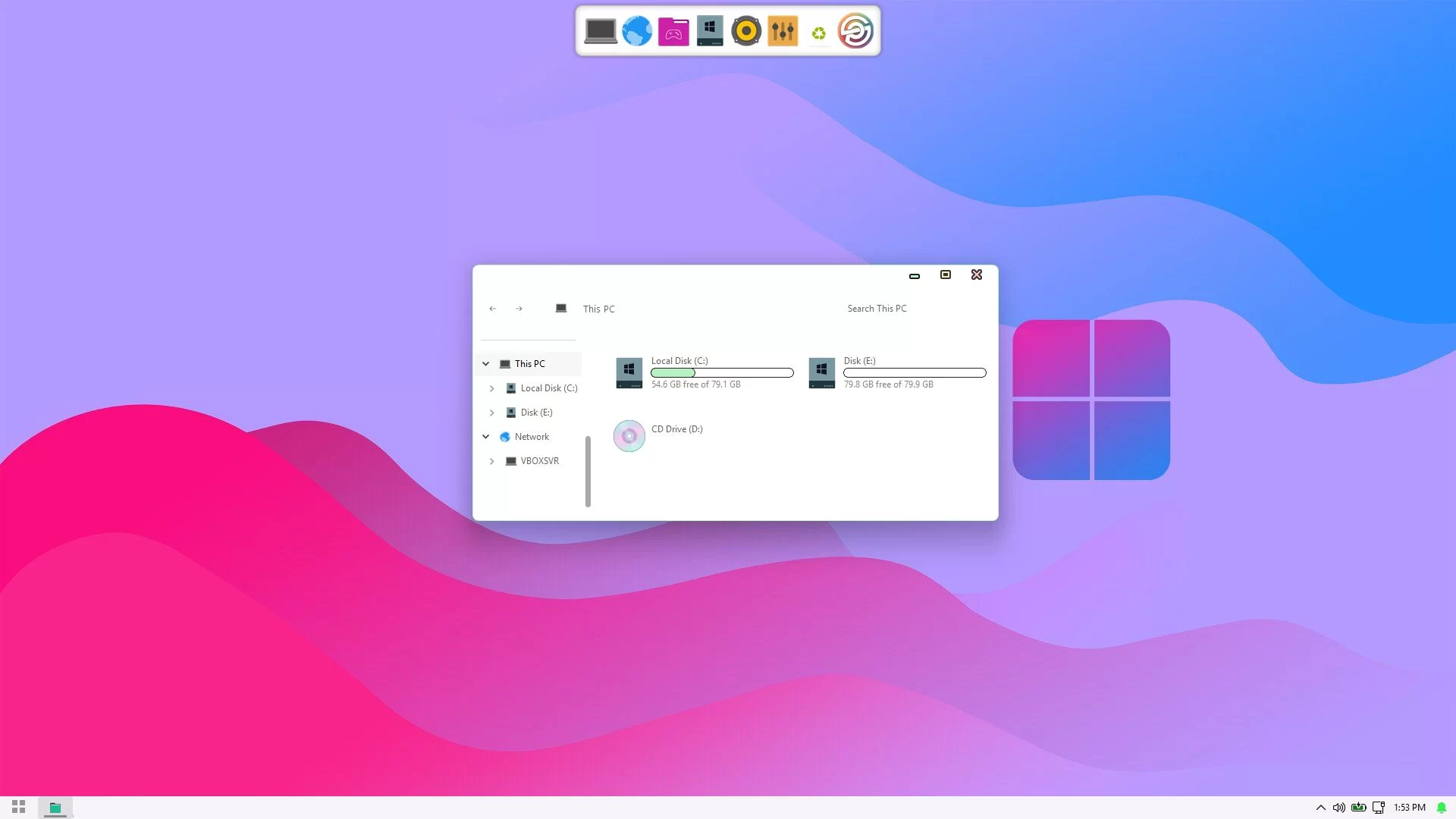Click the Disk (E:) usage bar
Image resolution: width=1456 pixels, height=819 pixels.
pyautogui.click(x=915, y=372)
